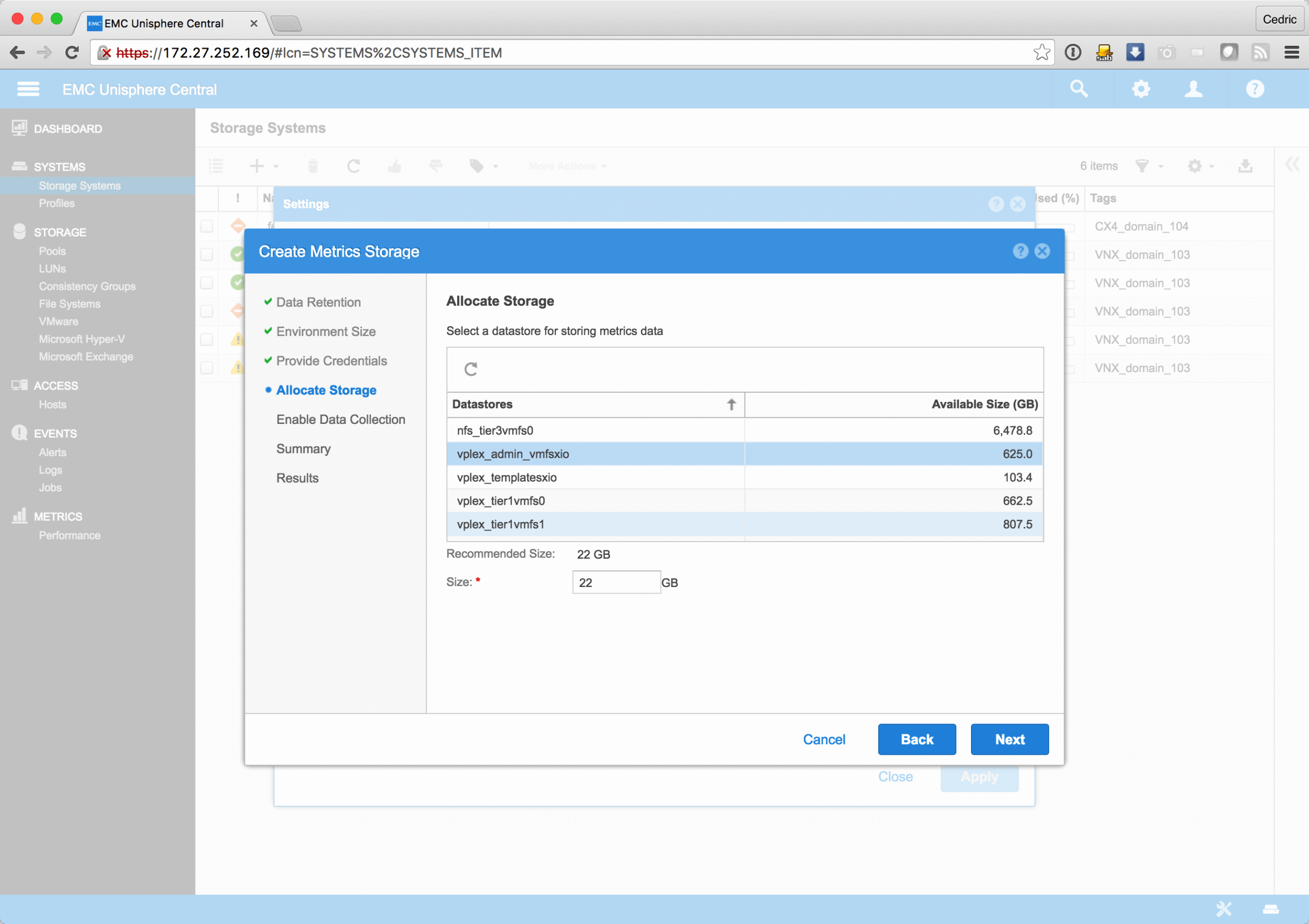
Task: Click the export download icon in toolbar
Action: (x=1245, y=166)
